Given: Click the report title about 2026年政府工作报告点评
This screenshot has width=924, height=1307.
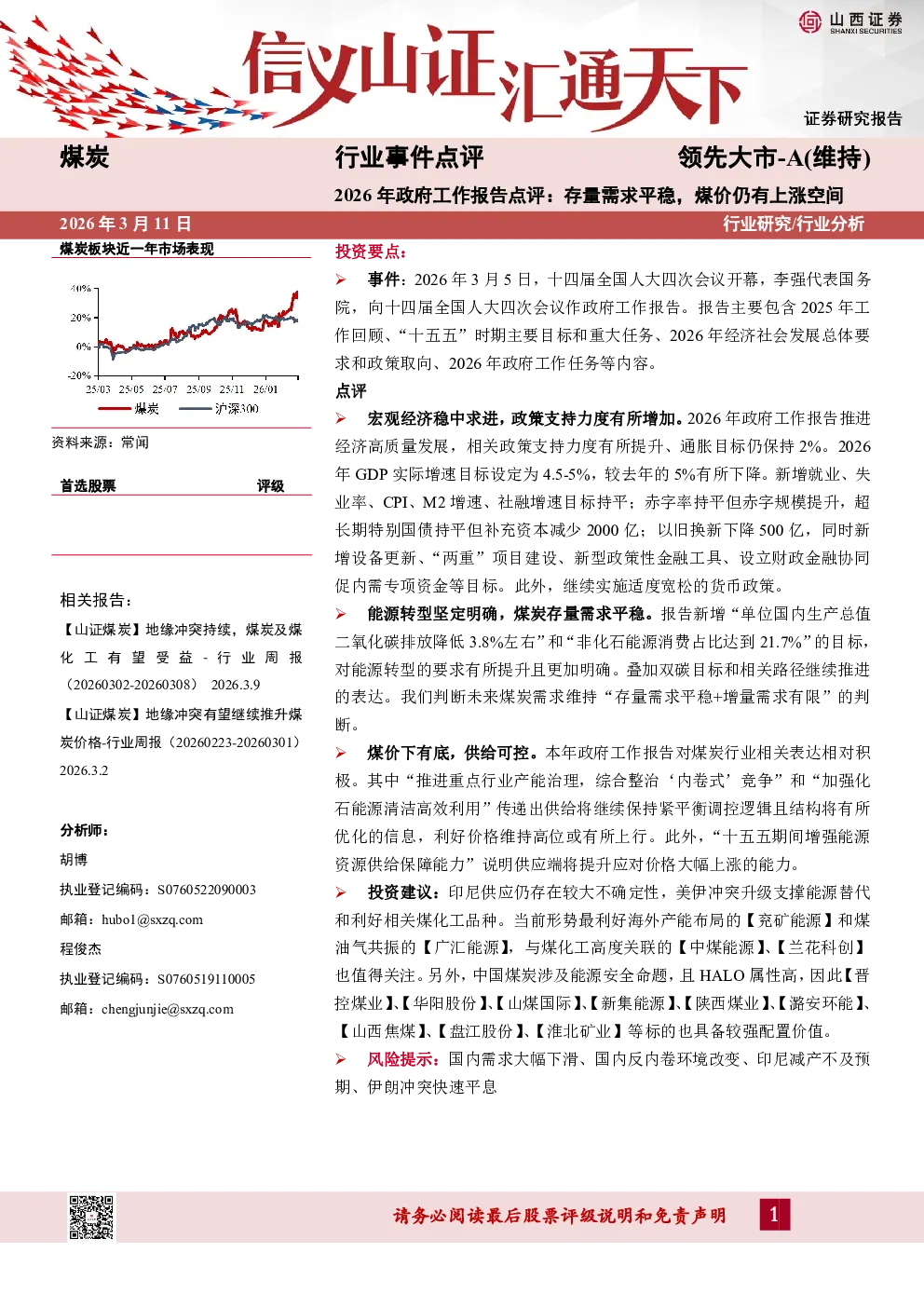Looking at the screenshot, I should (x=589, y=196).
